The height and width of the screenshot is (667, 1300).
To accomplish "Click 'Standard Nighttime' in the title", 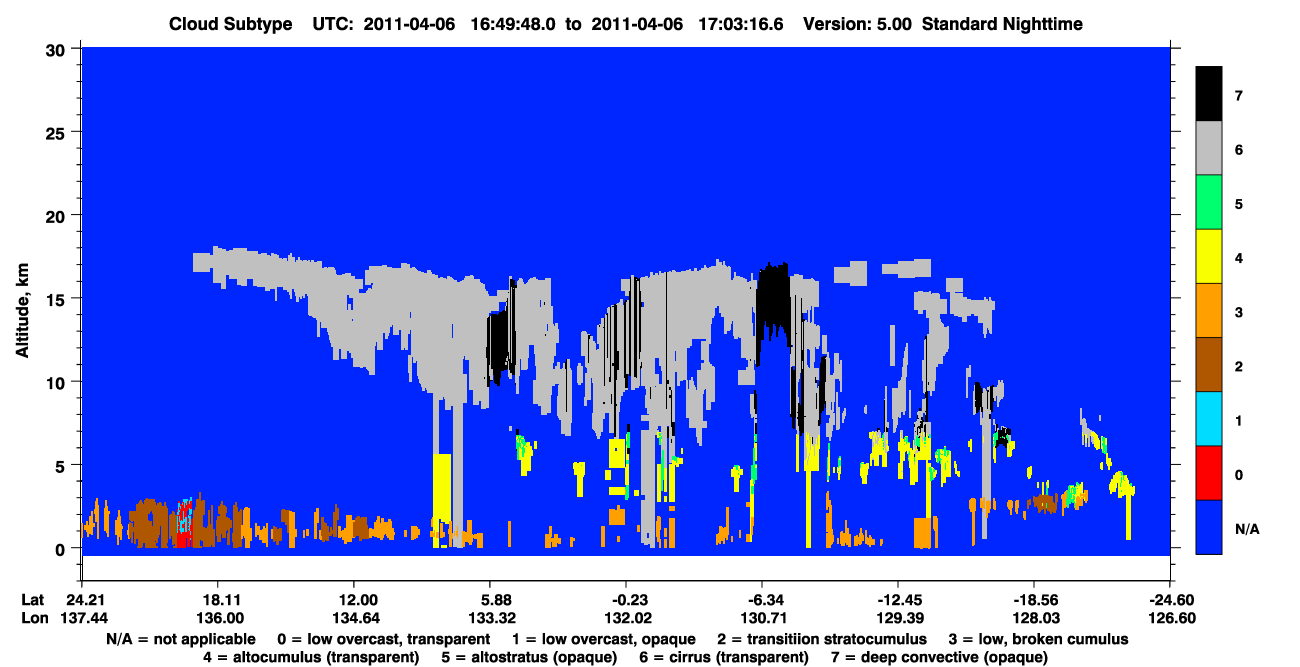I will pyautogui.click(x=1003, y=24).
